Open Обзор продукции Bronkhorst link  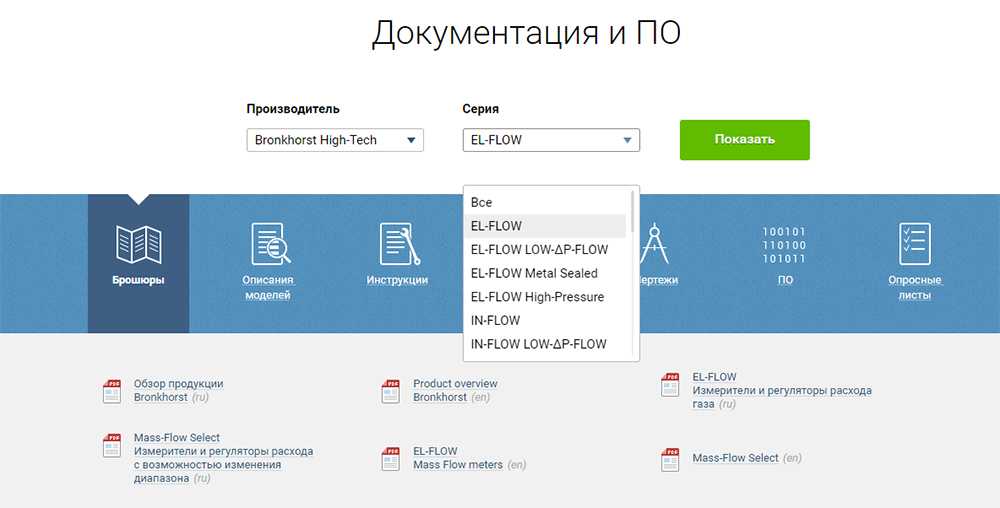179,390
